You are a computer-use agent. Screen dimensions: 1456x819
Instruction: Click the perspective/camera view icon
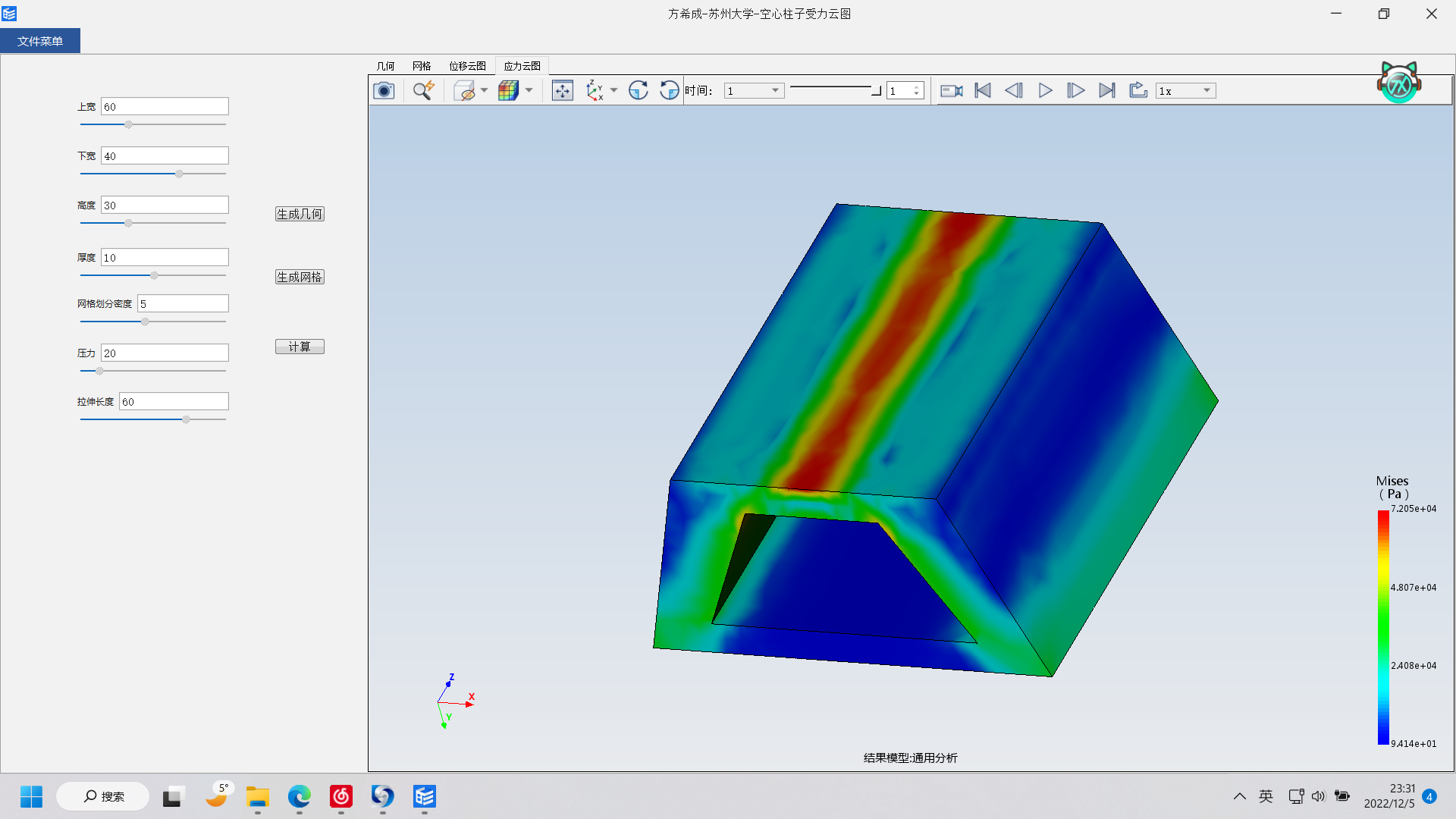coord(384,90)
